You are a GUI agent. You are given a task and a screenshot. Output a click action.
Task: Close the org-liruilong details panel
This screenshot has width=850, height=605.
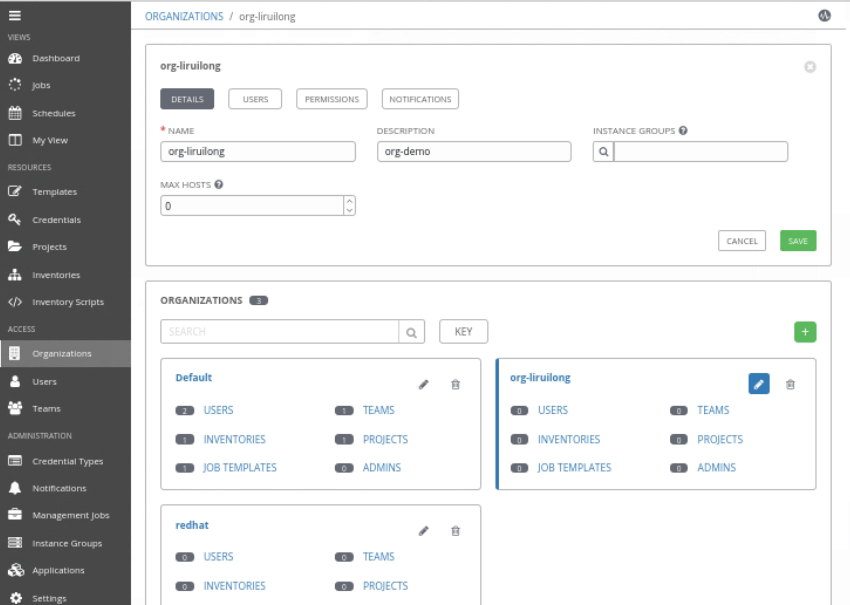[810, 67]
